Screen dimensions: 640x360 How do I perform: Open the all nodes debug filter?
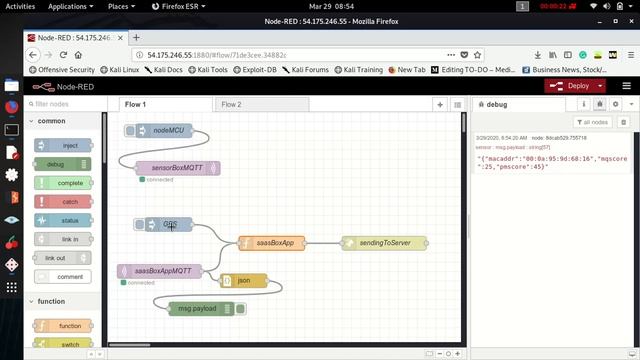pos(593,122)
